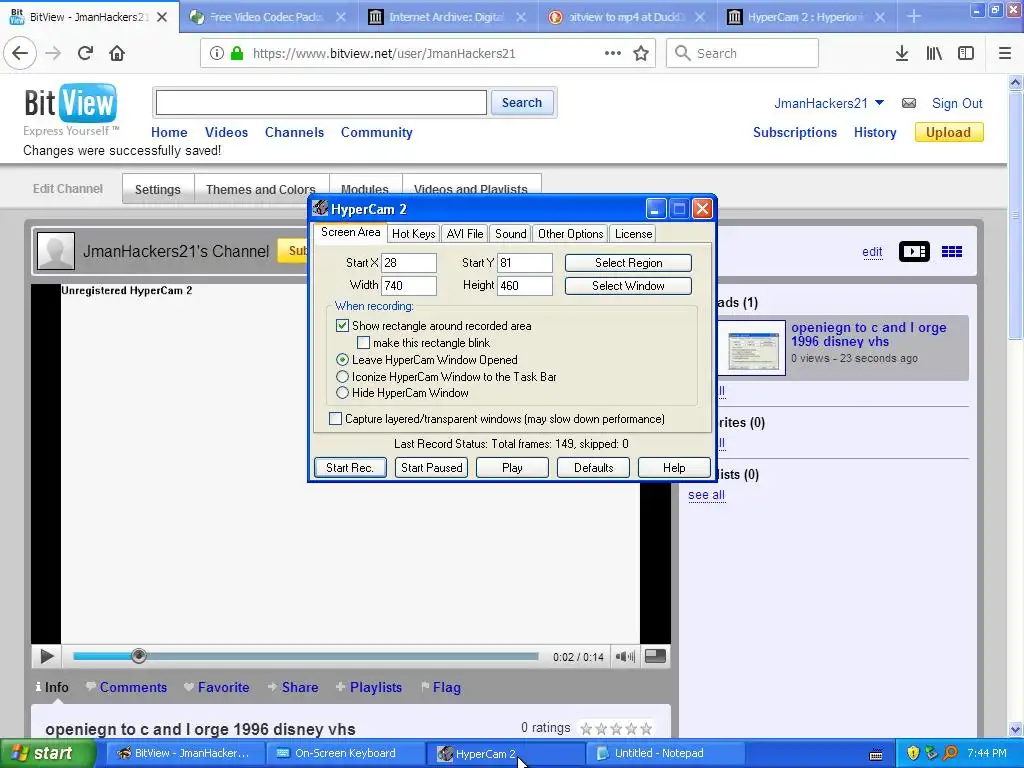Open the Windows start button
The height and width of the screenshot is (768, 1024).
coord(47,754)
